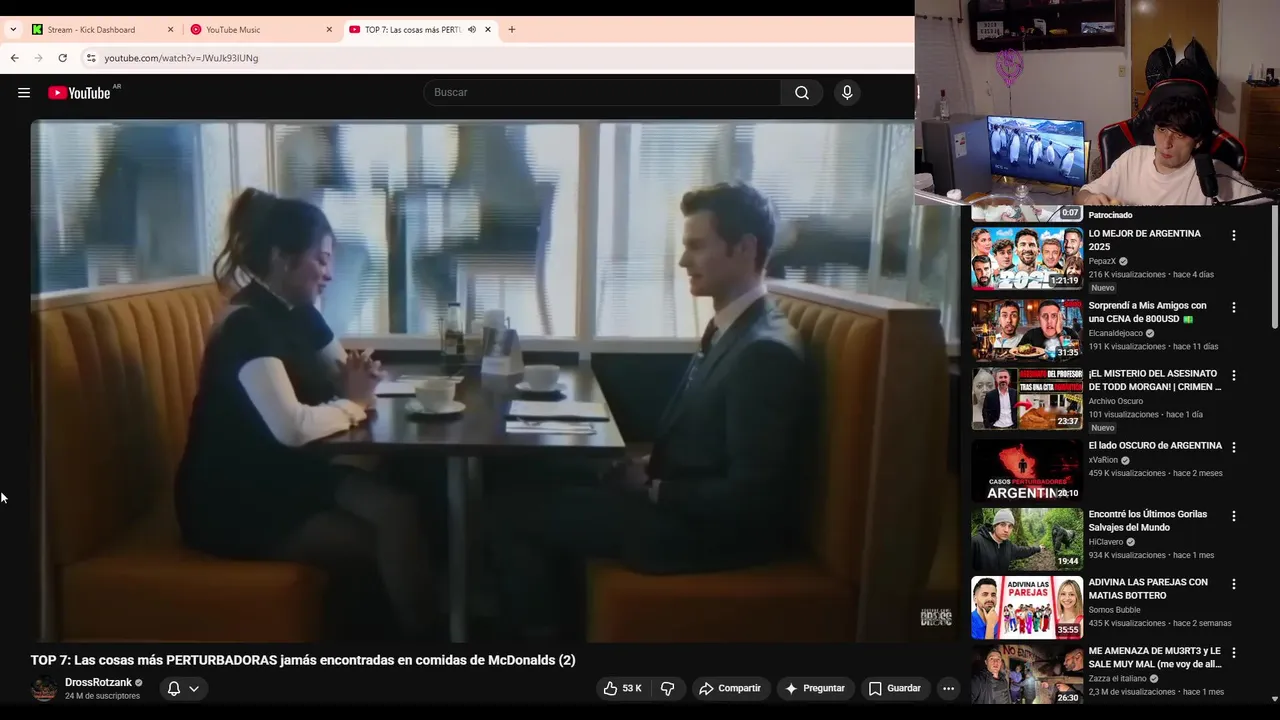Open options for TODD MORGAN video
This screenshot has height=720, width=1280.
tap(1233, 376)
